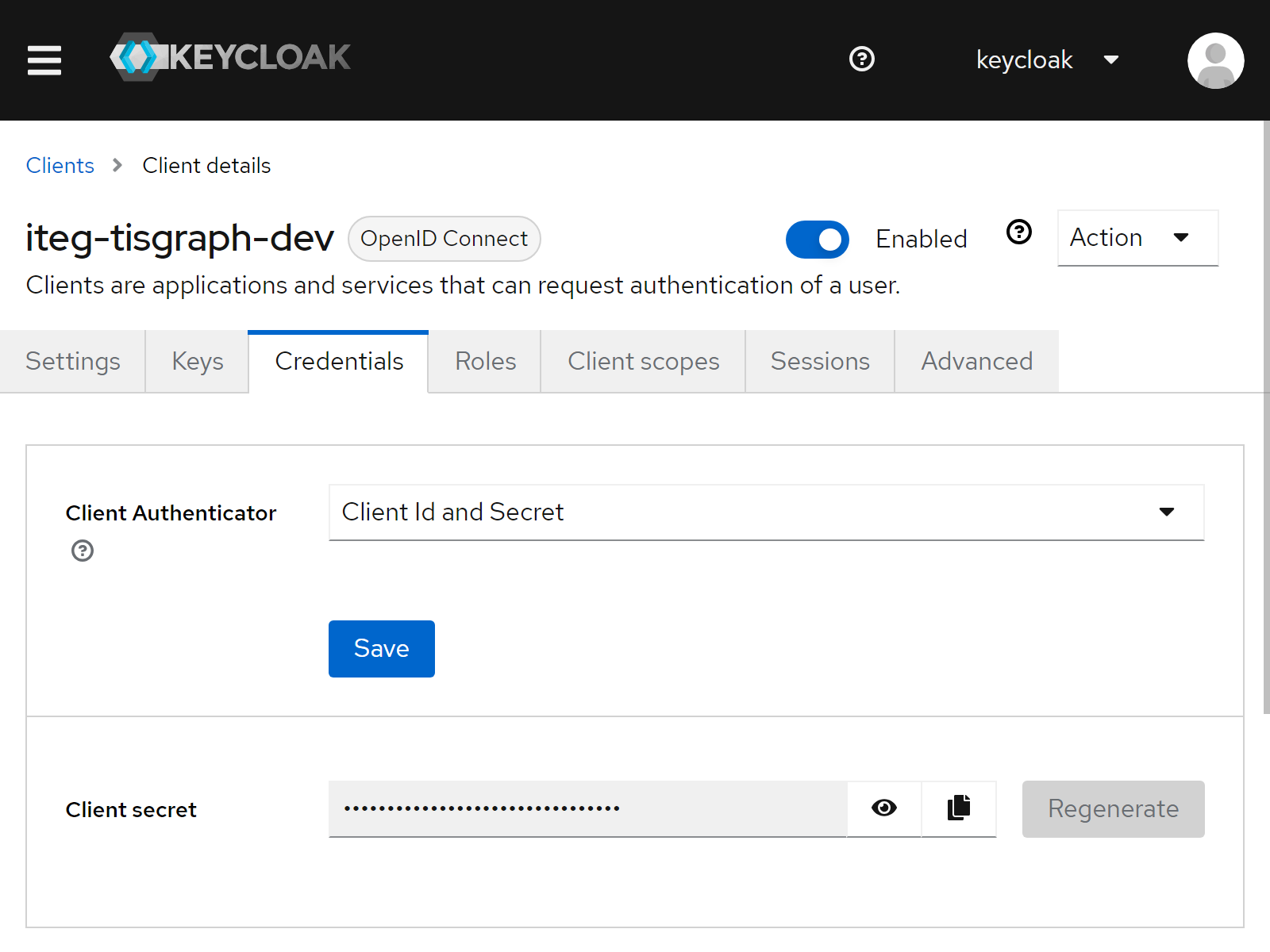Reveal the client secret with the eye icon

[x=883, y=808]
